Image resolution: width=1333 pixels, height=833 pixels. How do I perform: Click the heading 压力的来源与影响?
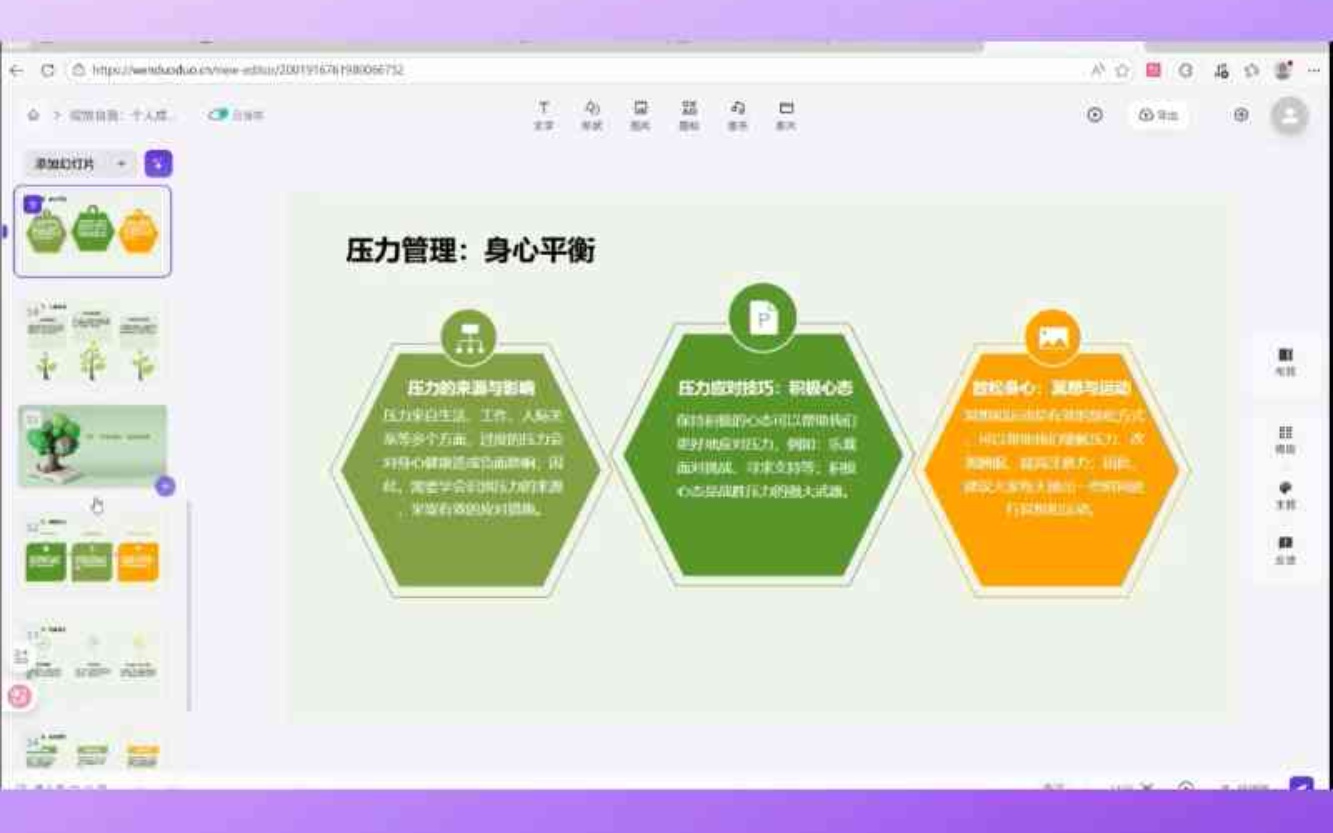470,388
